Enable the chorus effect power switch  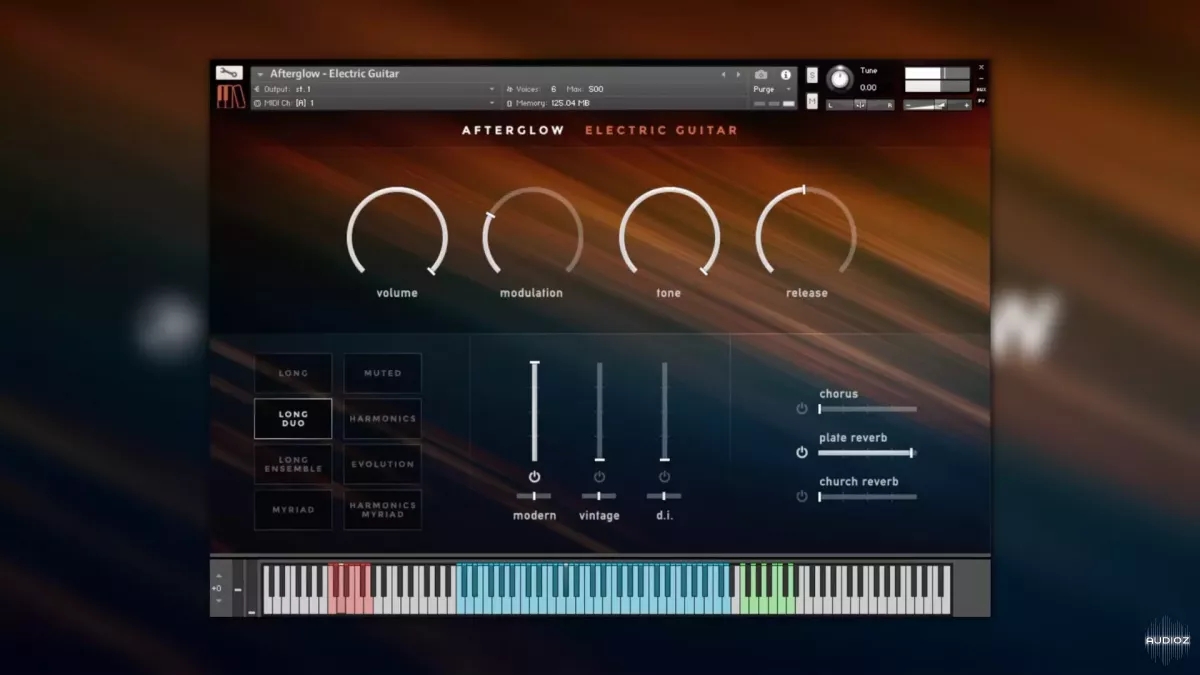tap(801, 408)
